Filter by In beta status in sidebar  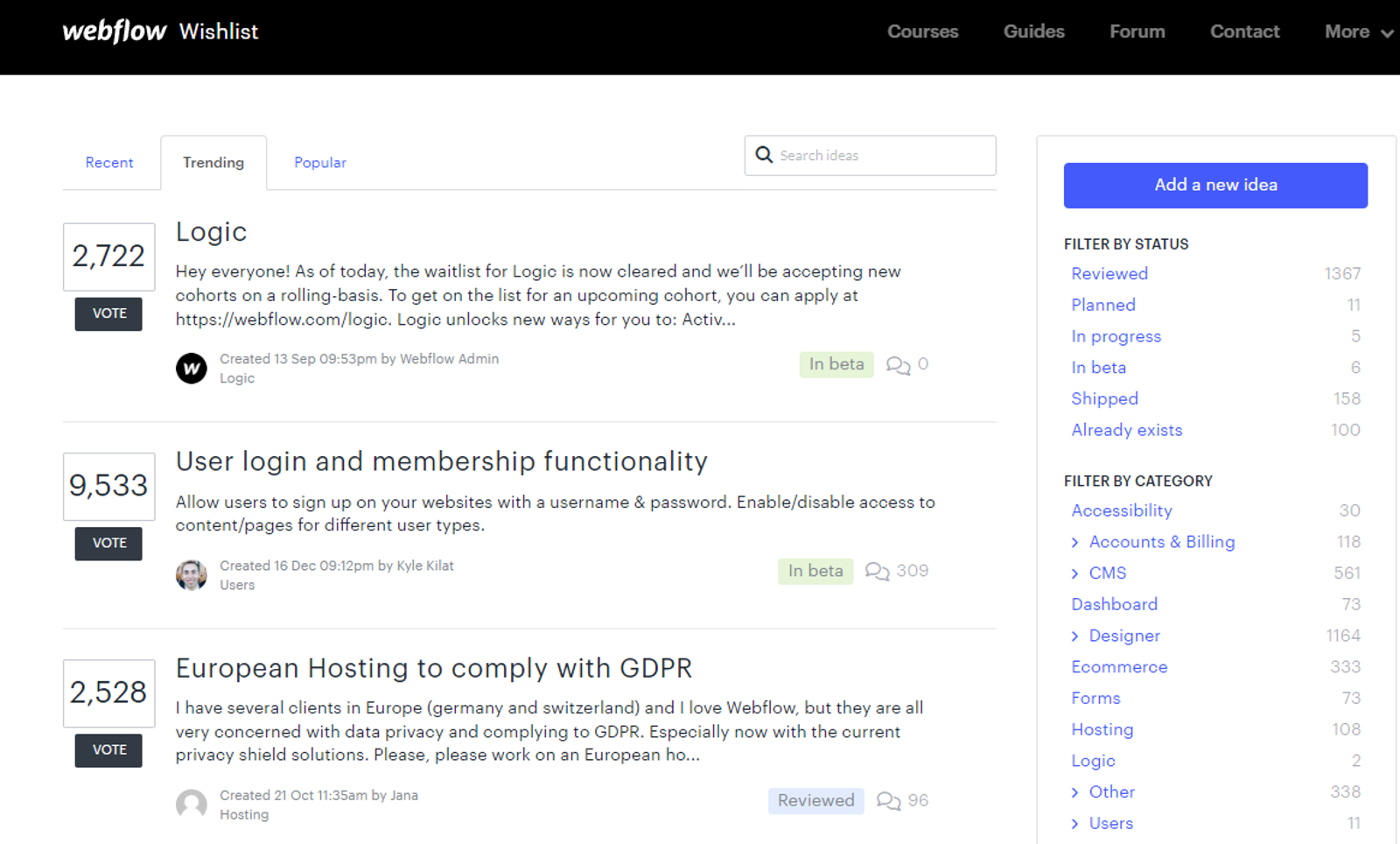tap(1099, 368)
